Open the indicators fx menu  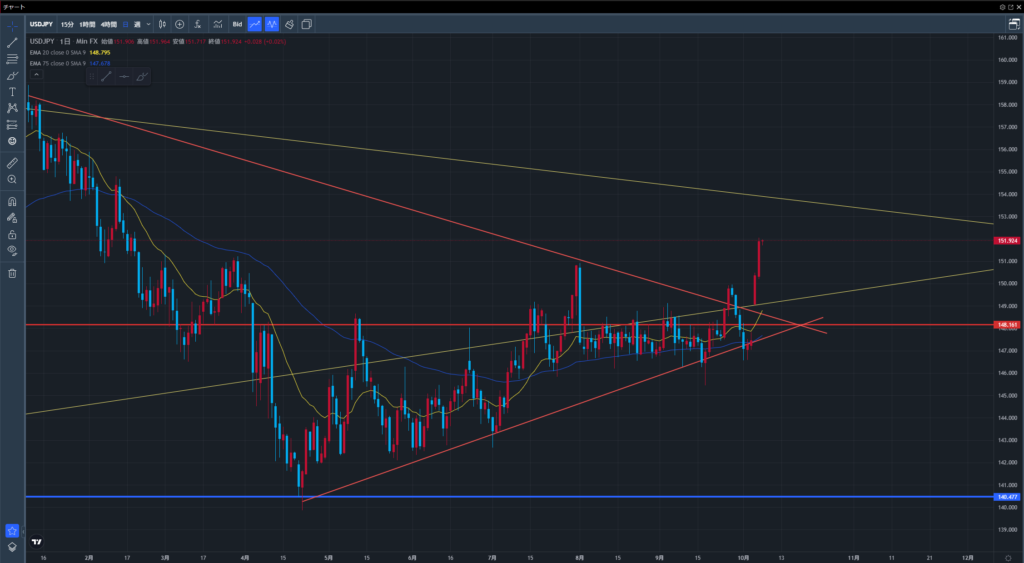click(198, 23)
